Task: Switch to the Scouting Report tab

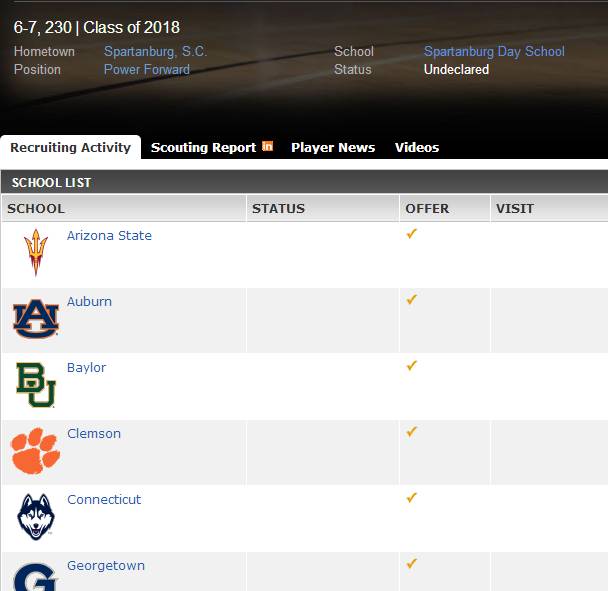Action: (x=203, y=147)
